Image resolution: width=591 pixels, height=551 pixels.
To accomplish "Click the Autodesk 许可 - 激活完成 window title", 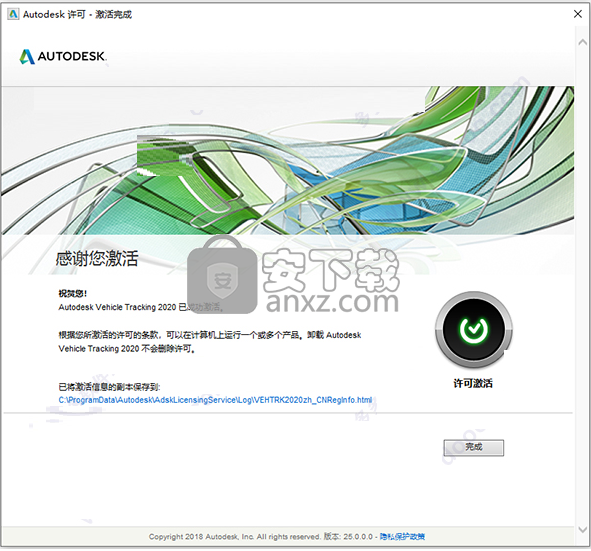I will click(x=77, y=14).
